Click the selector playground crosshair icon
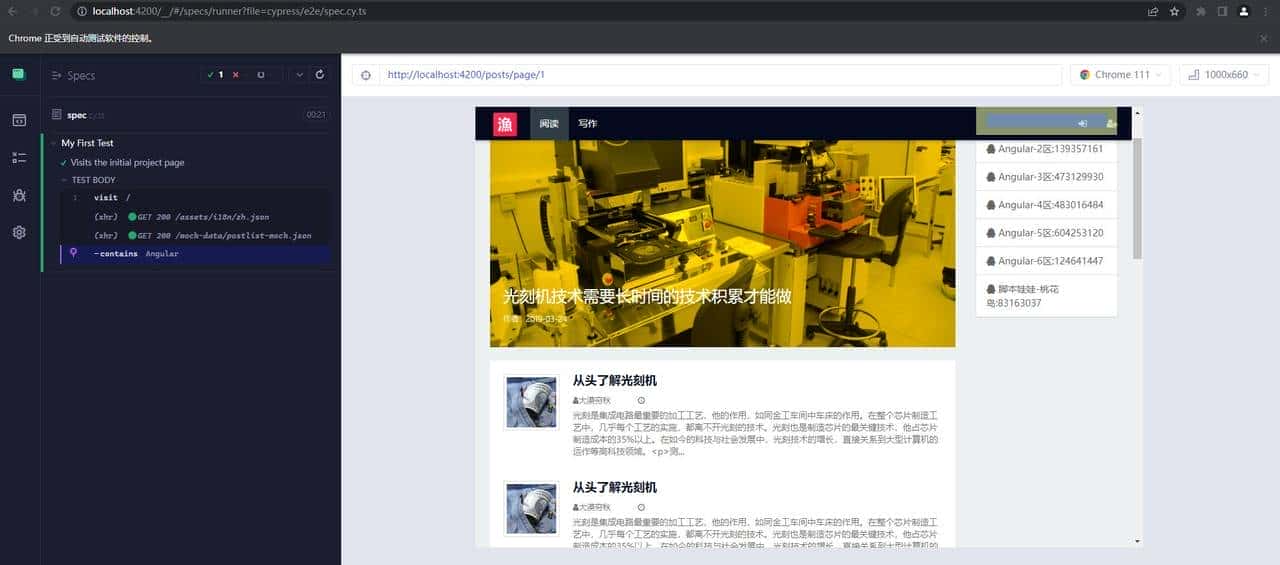Image resolution: width=1280 pixels, height=565 pixels. 365,75
